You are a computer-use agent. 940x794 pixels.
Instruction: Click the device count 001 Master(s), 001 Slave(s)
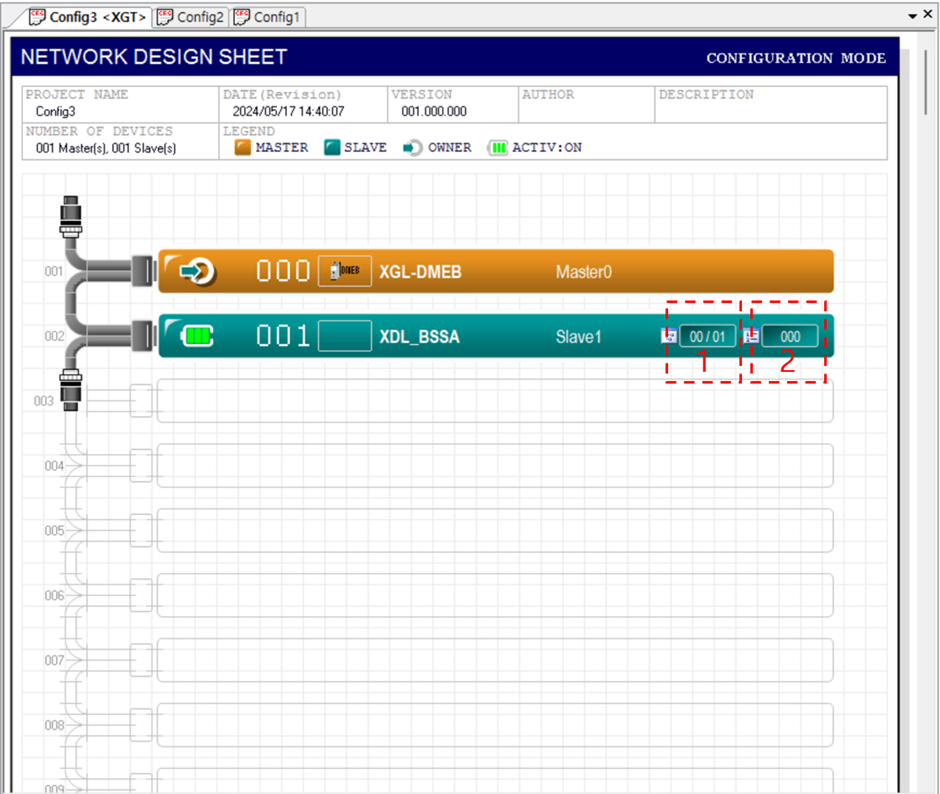coord(106,148)
